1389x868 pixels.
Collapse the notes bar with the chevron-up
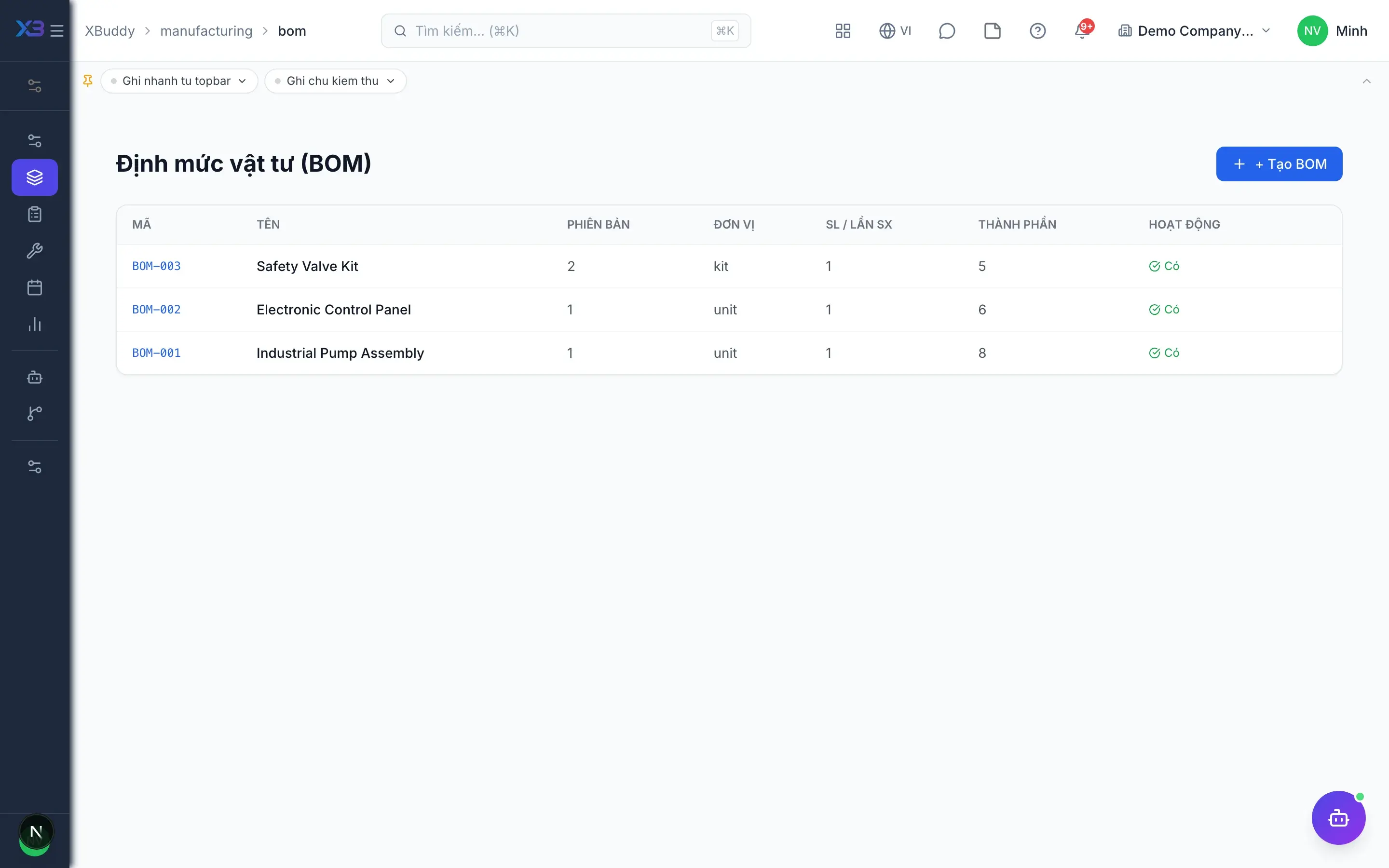(1367, 81)
